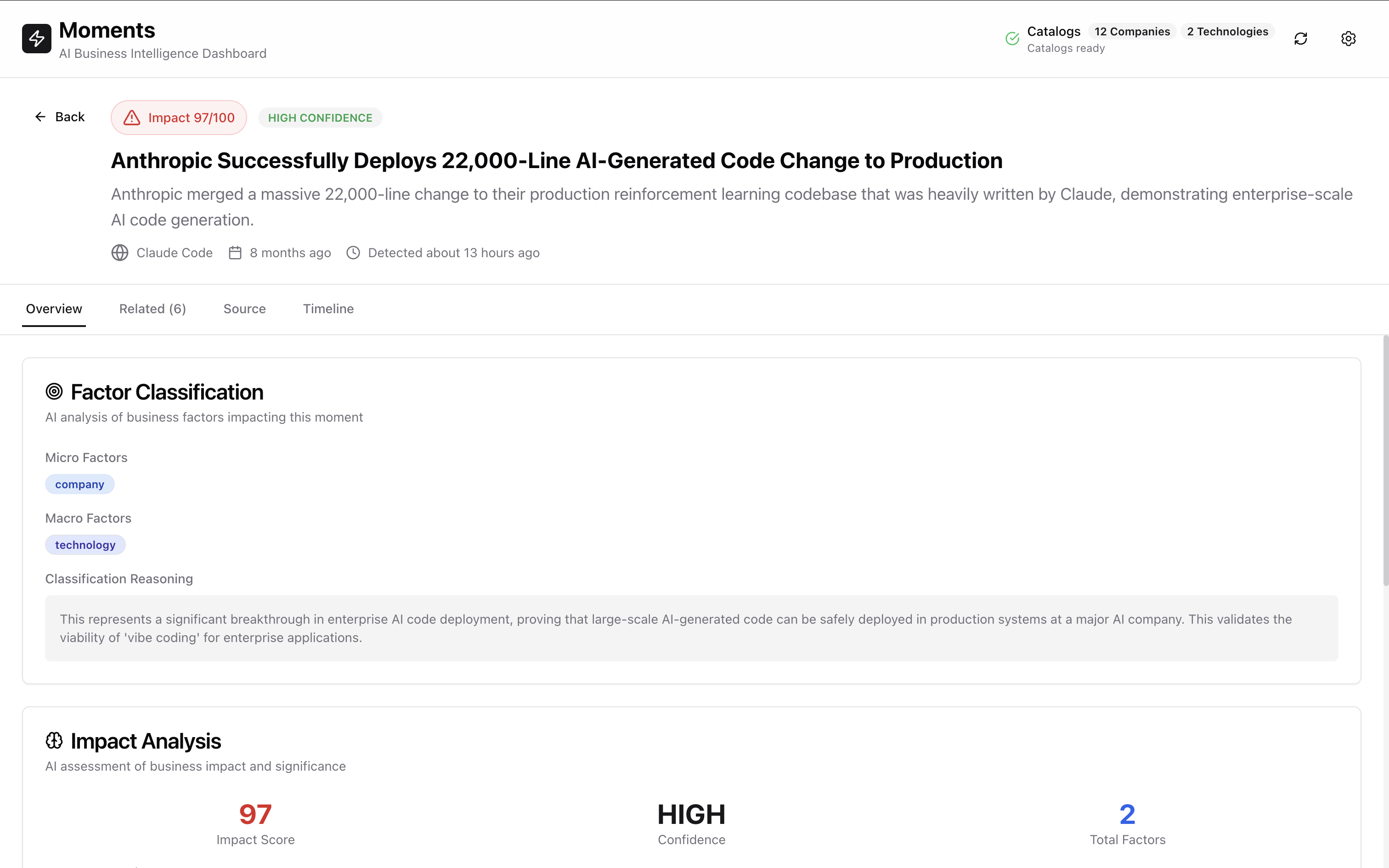1389x868 pixels.
Task: Click the 2 Technologies badge
Action: point(1227,32)
